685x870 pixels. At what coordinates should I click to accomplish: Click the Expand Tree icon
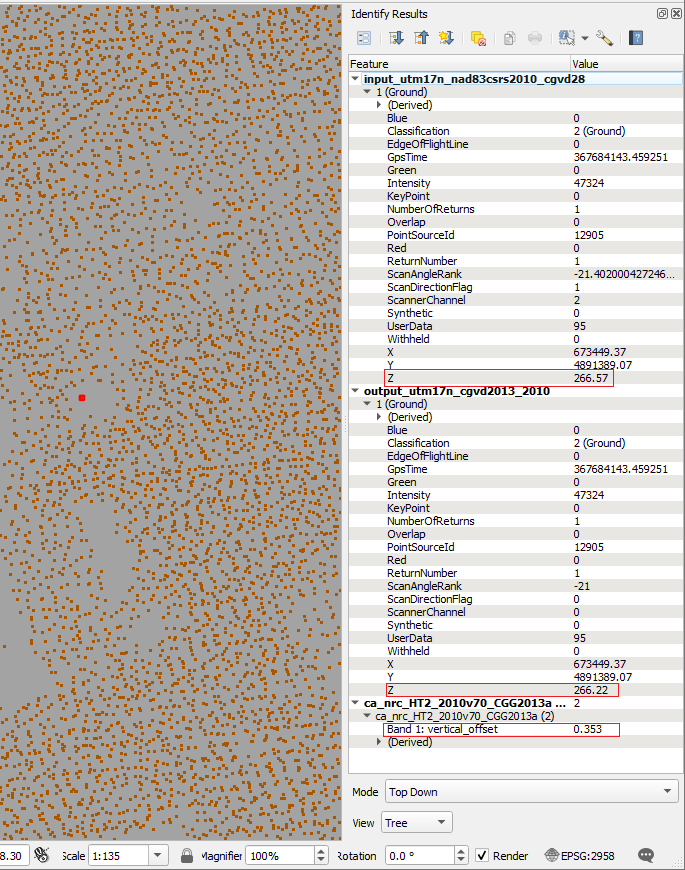click(396, 38)
